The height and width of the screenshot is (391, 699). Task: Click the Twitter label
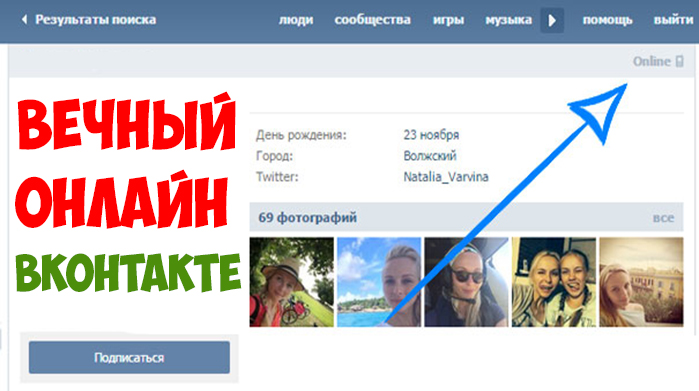(277, 177)
